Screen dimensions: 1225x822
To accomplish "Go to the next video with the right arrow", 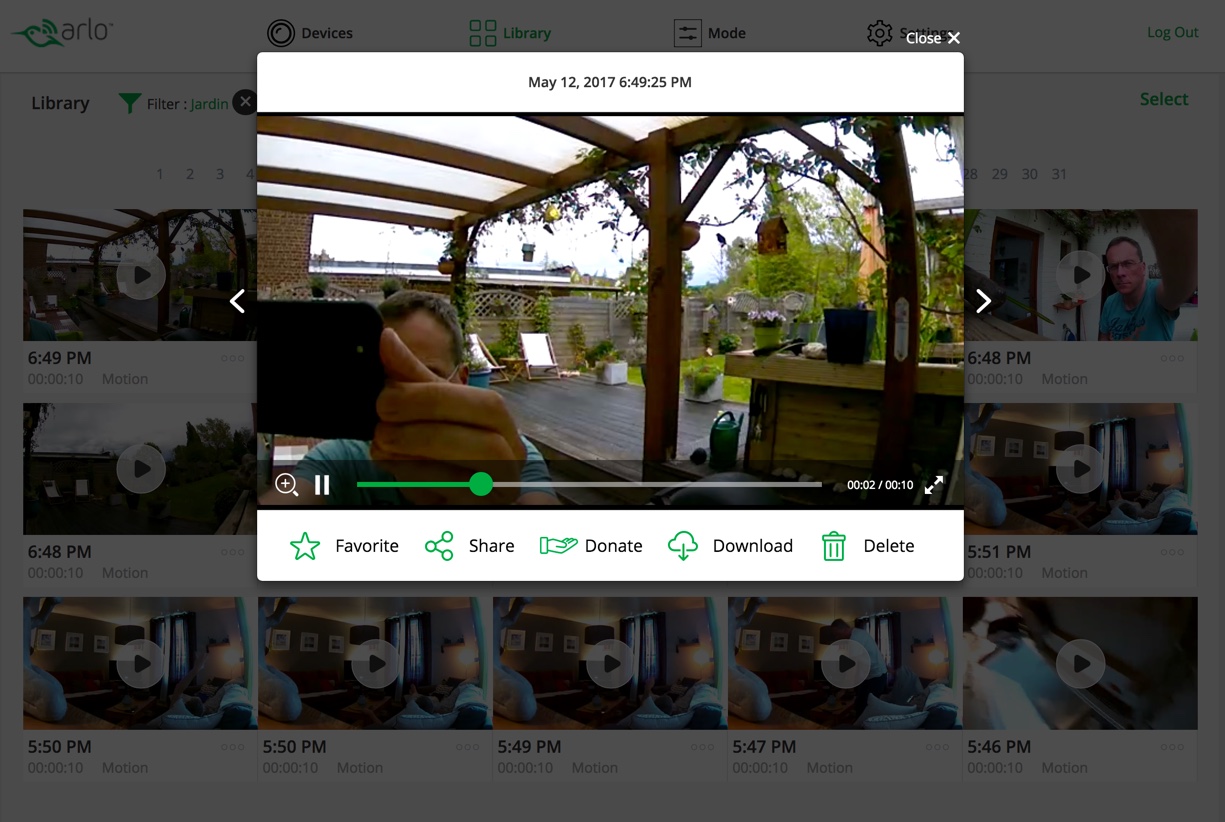I will click(983, 301).
